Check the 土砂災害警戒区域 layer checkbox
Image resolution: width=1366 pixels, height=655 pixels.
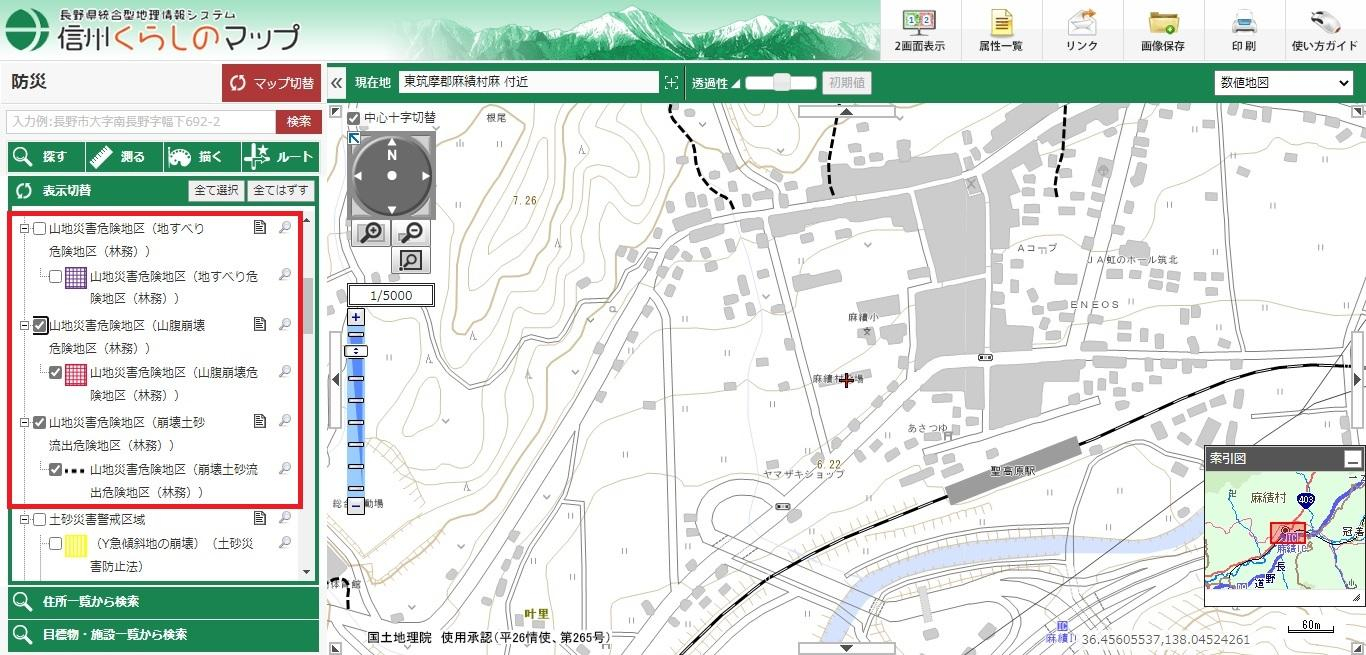tap(40, 520)
